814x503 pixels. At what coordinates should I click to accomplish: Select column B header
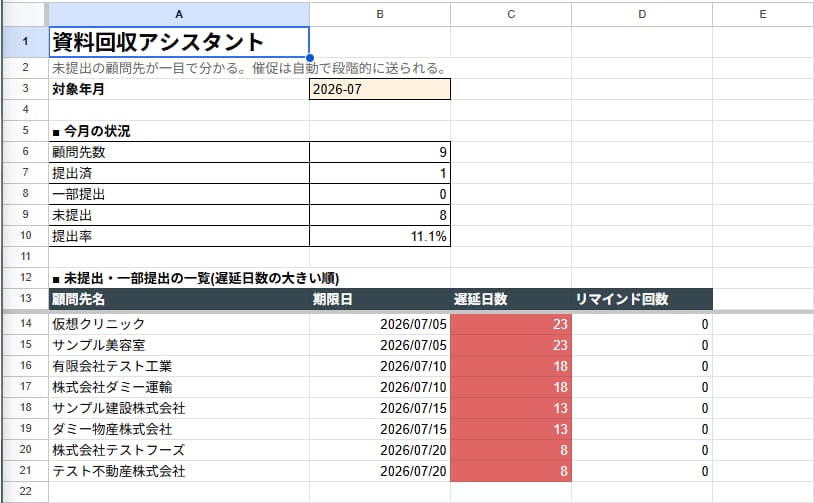380,14
